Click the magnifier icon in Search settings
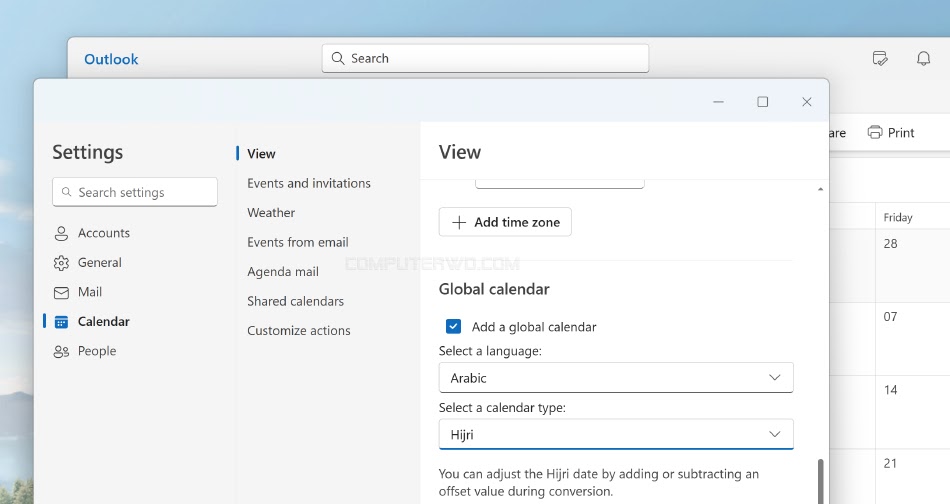The height and width of the screenshot is (504, 950). tap(67, 191)
